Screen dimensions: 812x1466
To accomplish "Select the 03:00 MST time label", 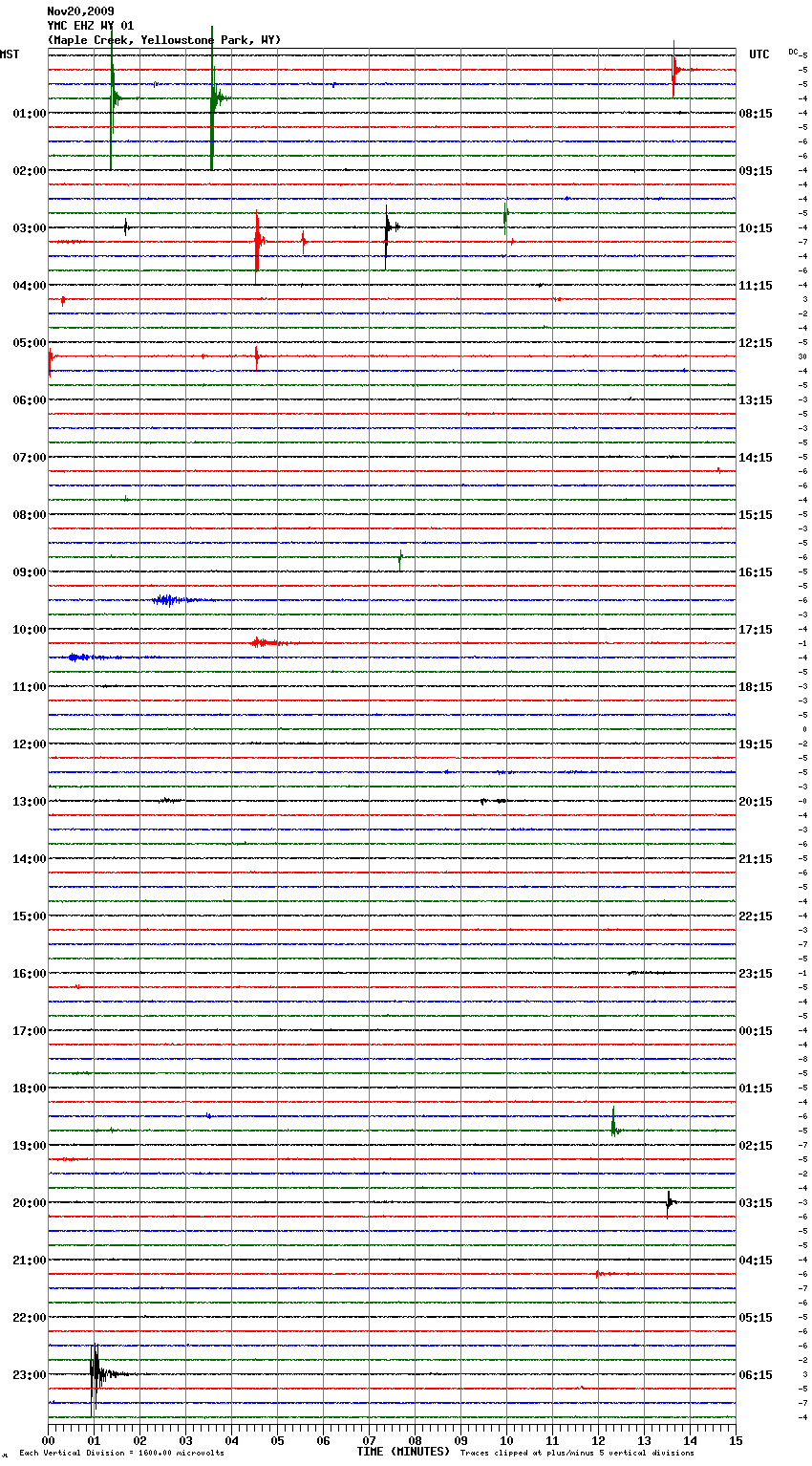I will (30, 228).
